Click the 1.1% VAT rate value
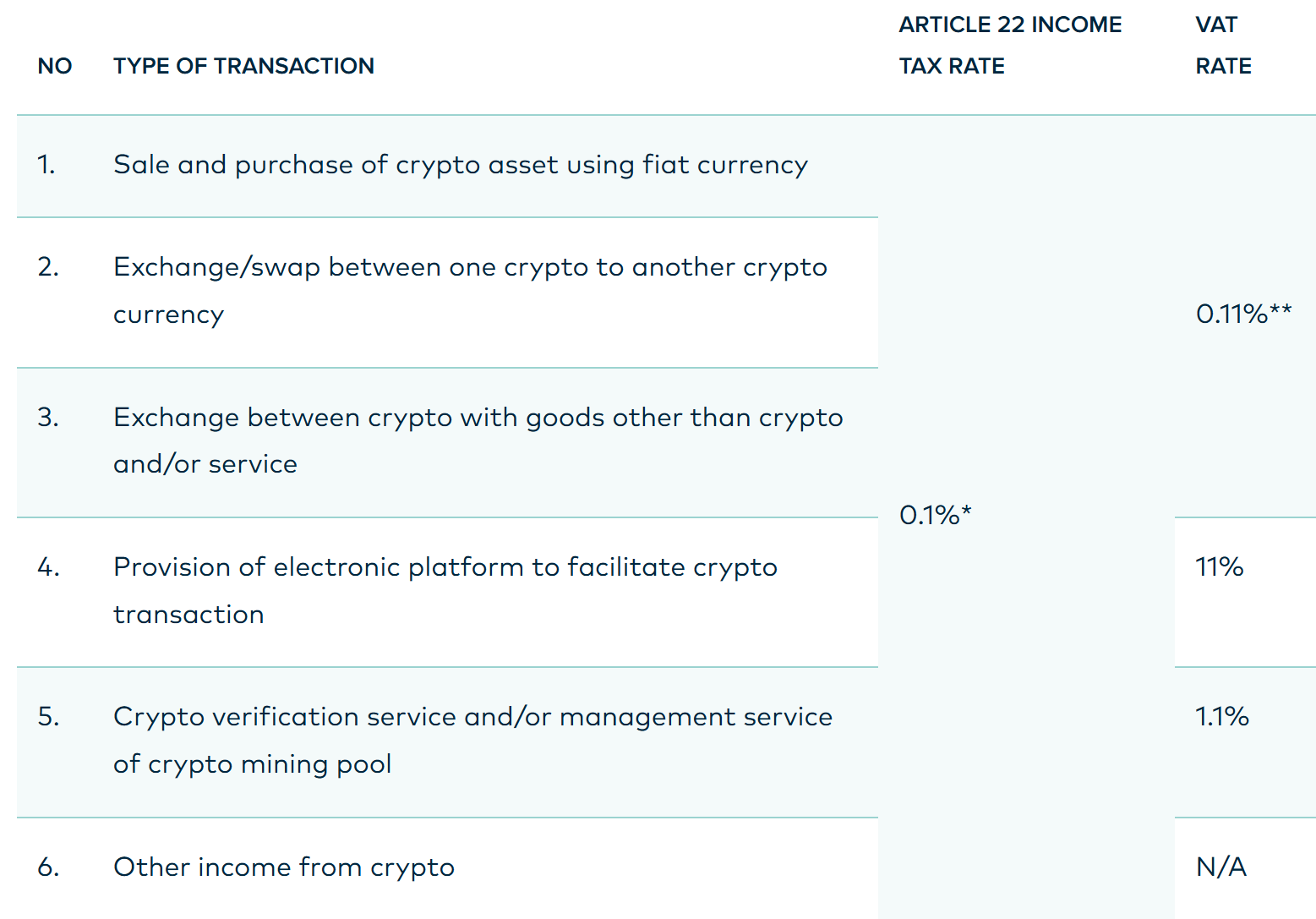1316x919 pixels. pos(1221,717)
